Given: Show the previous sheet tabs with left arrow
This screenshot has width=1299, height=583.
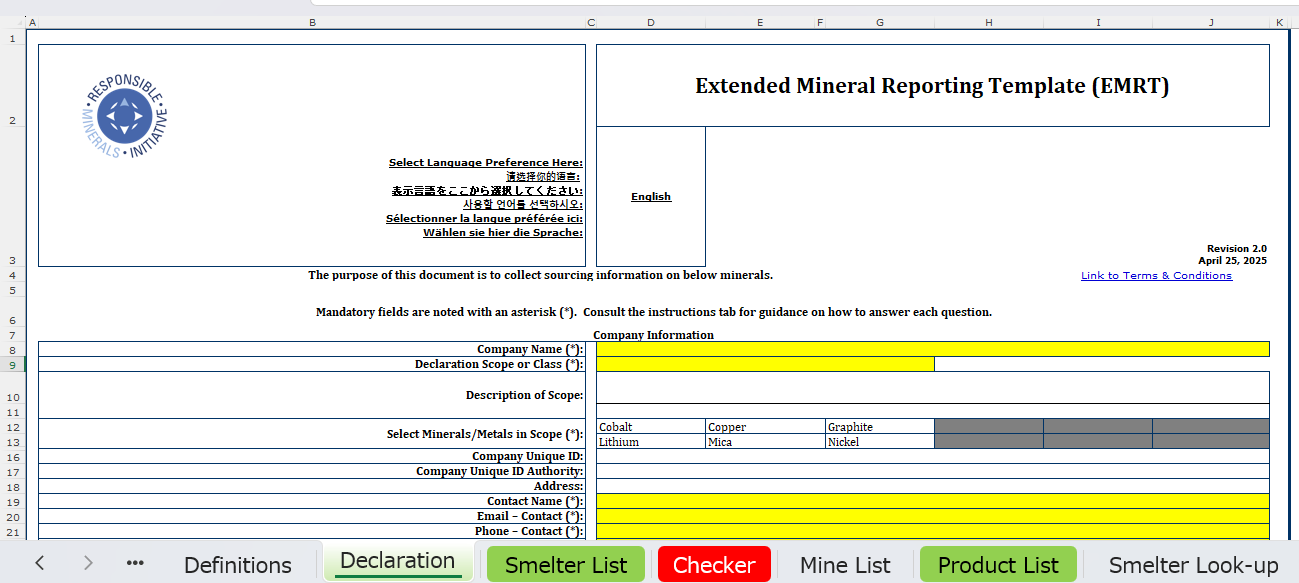Looking at the screenshot, I should (40, 563).
